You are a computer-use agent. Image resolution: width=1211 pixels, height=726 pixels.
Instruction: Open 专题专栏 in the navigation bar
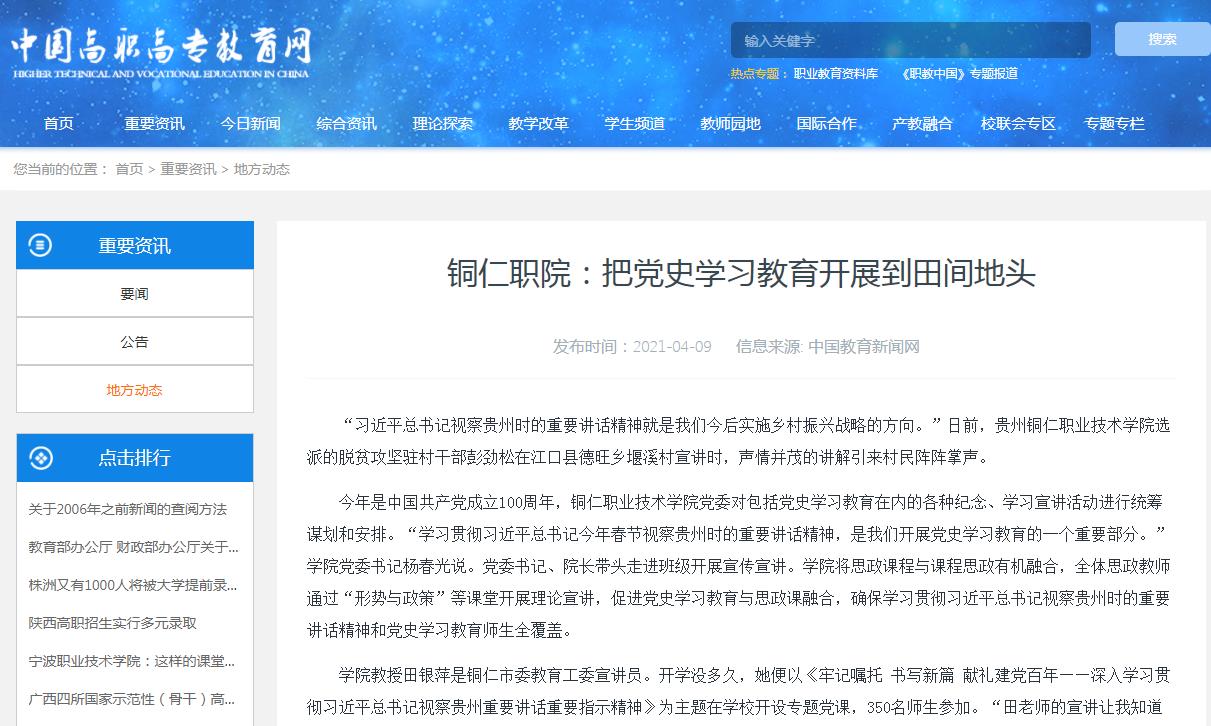(x=1114, y=124)
